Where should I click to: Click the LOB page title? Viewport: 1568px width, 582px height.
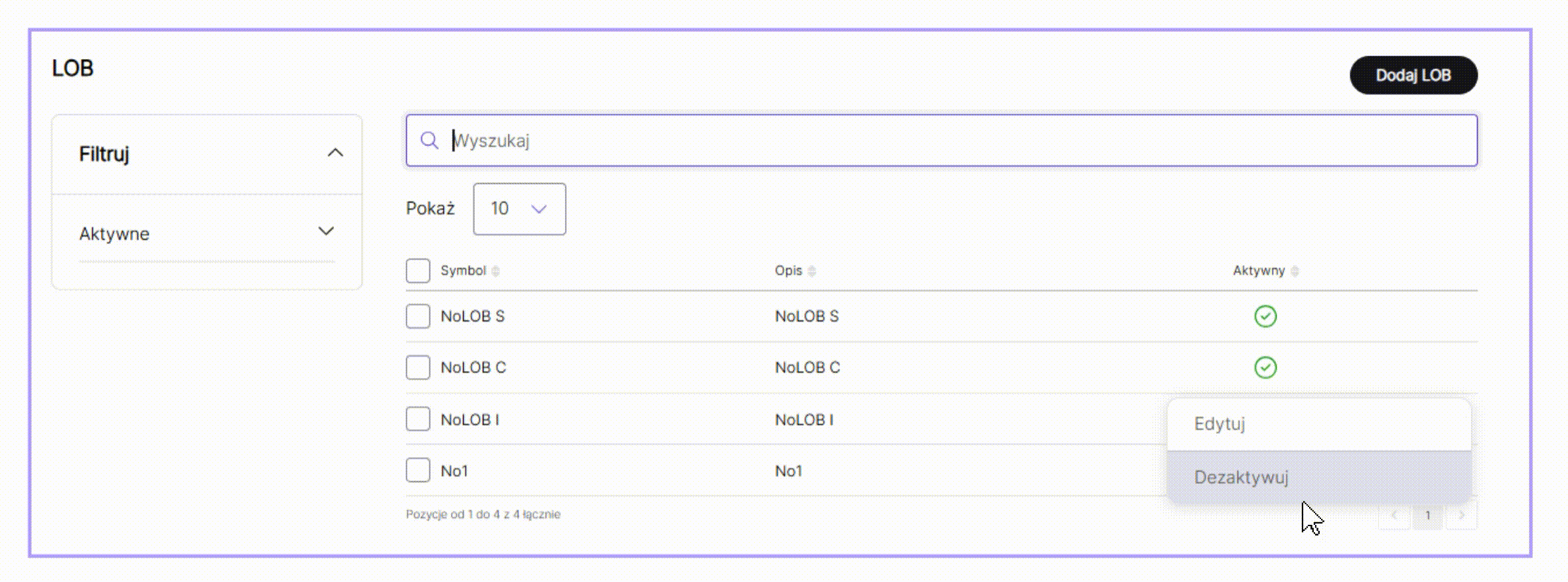72,68
